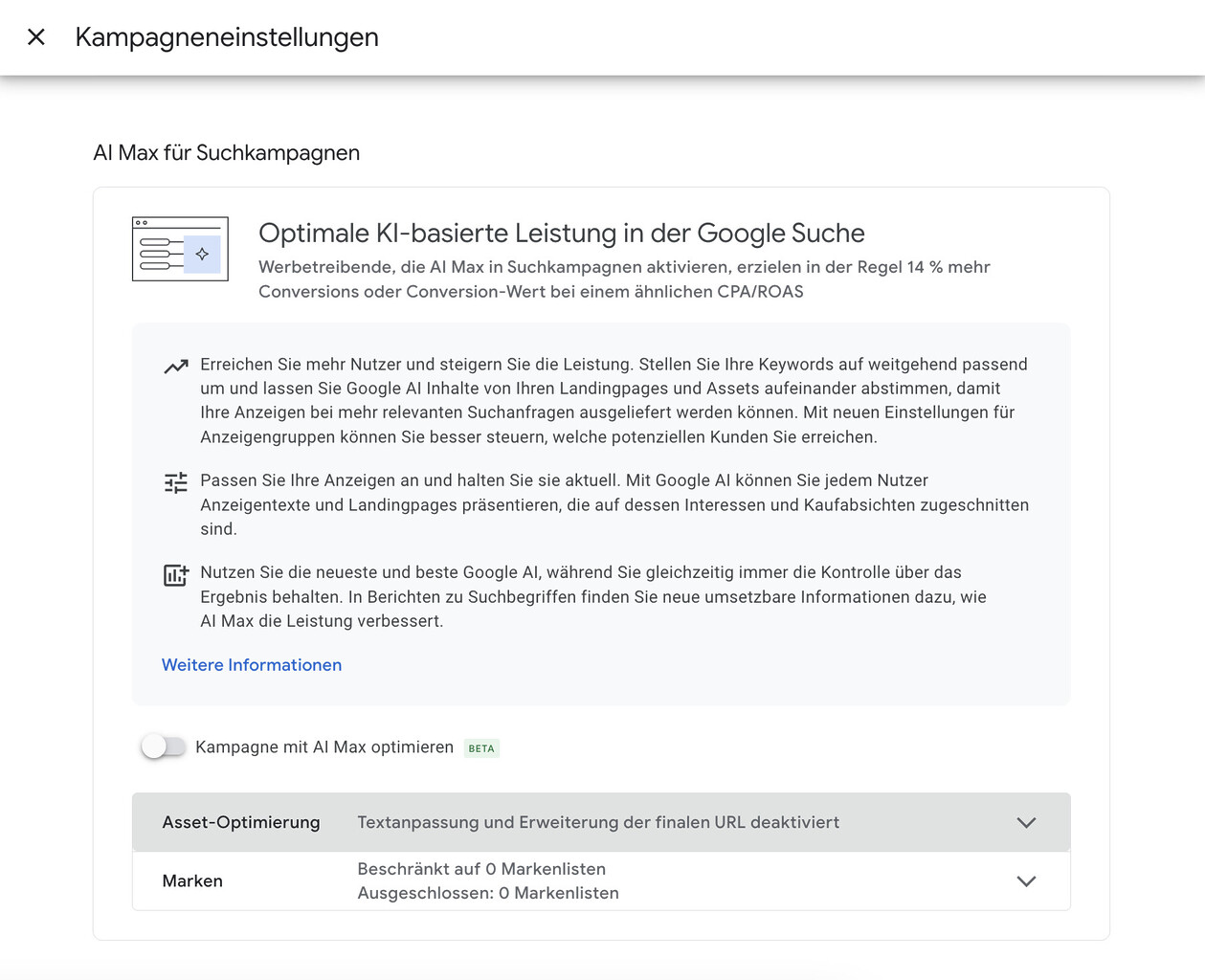Click the AI Max browser illustration graphic

pyautogui.click(x=180, y=249)
